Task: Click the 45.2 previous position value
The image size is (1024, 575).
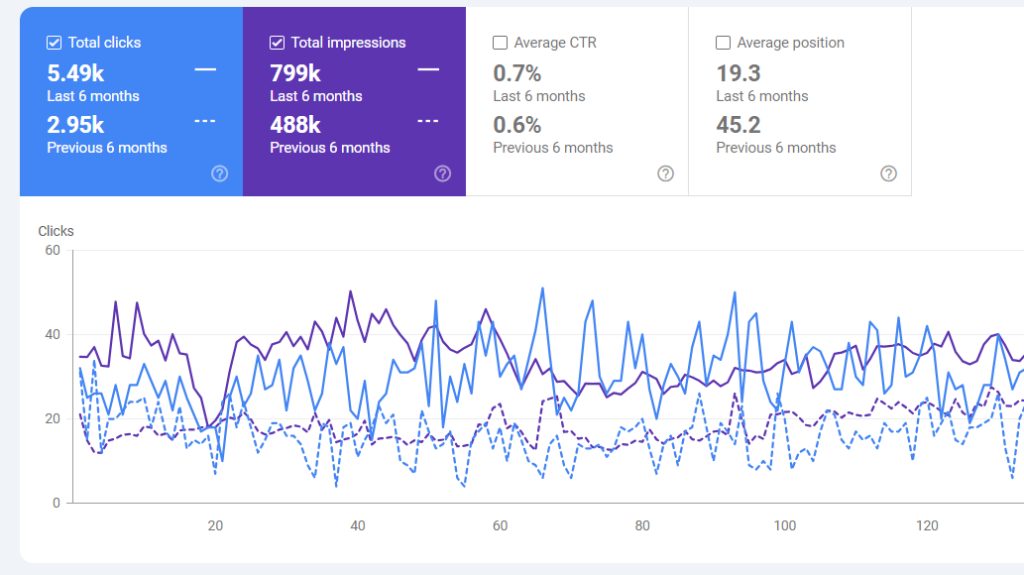Action: [x=738, y=125]
